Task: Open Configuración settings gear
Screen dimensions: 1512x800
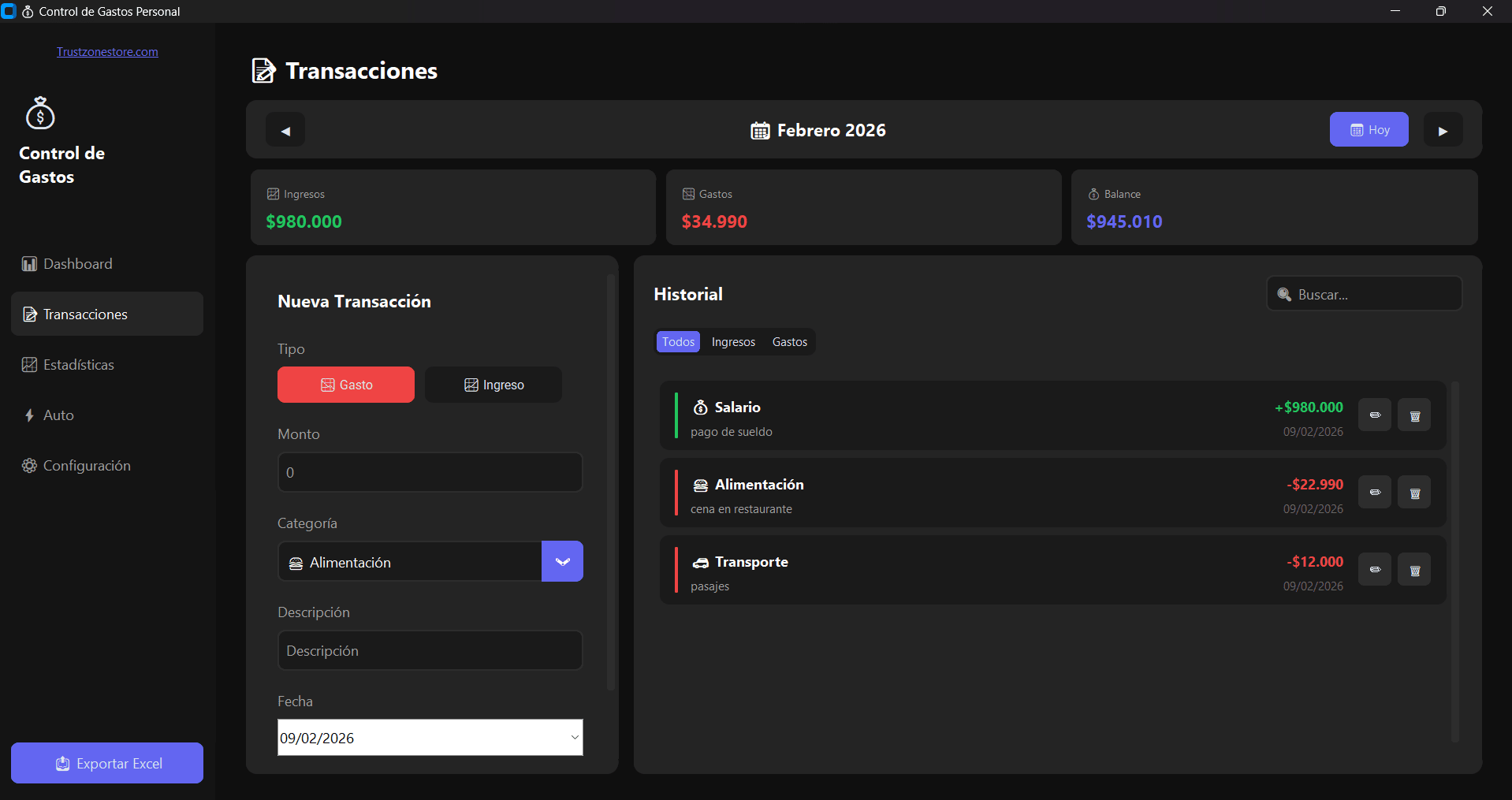Action: click(x=29, y=465)
